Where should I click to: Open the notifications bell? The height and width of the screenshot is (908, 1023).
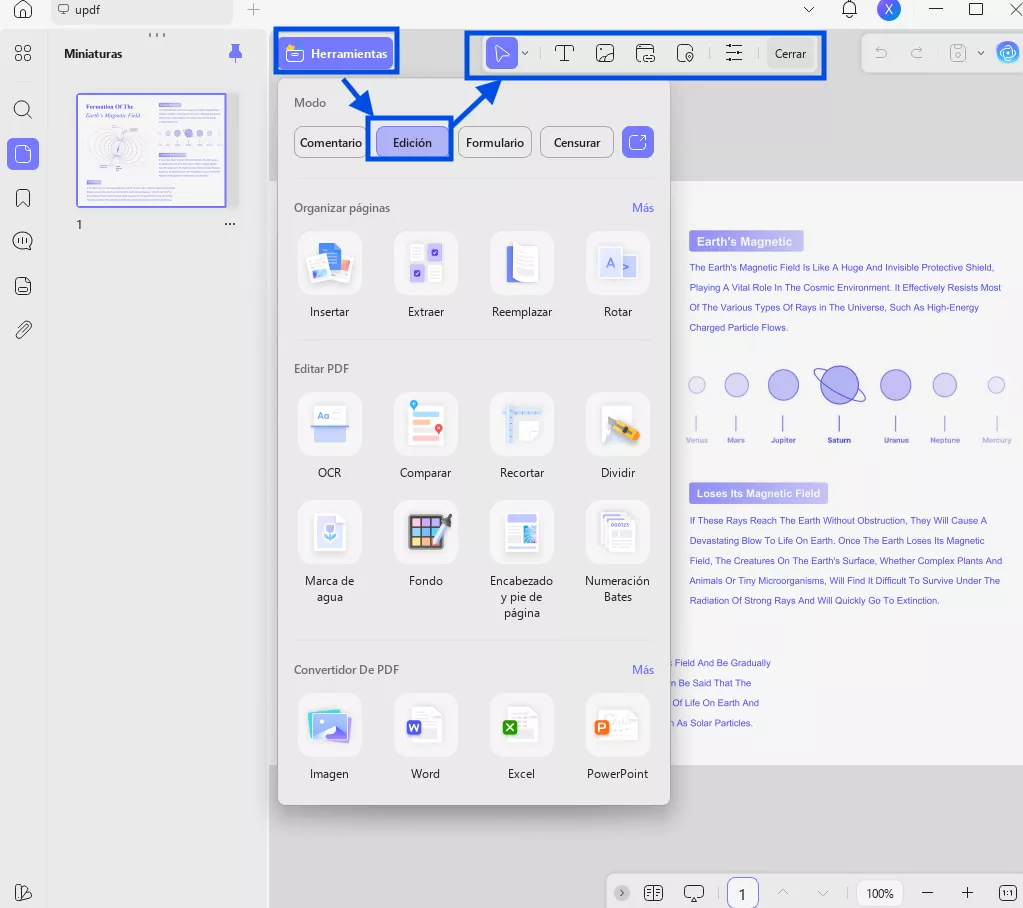(x=849, y=10)
